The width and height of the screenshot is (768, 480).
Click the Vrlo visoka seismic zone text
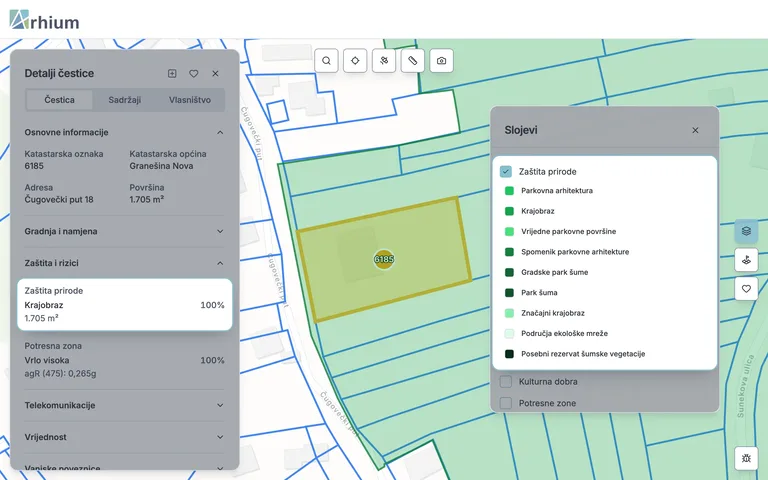click(47, 360)
